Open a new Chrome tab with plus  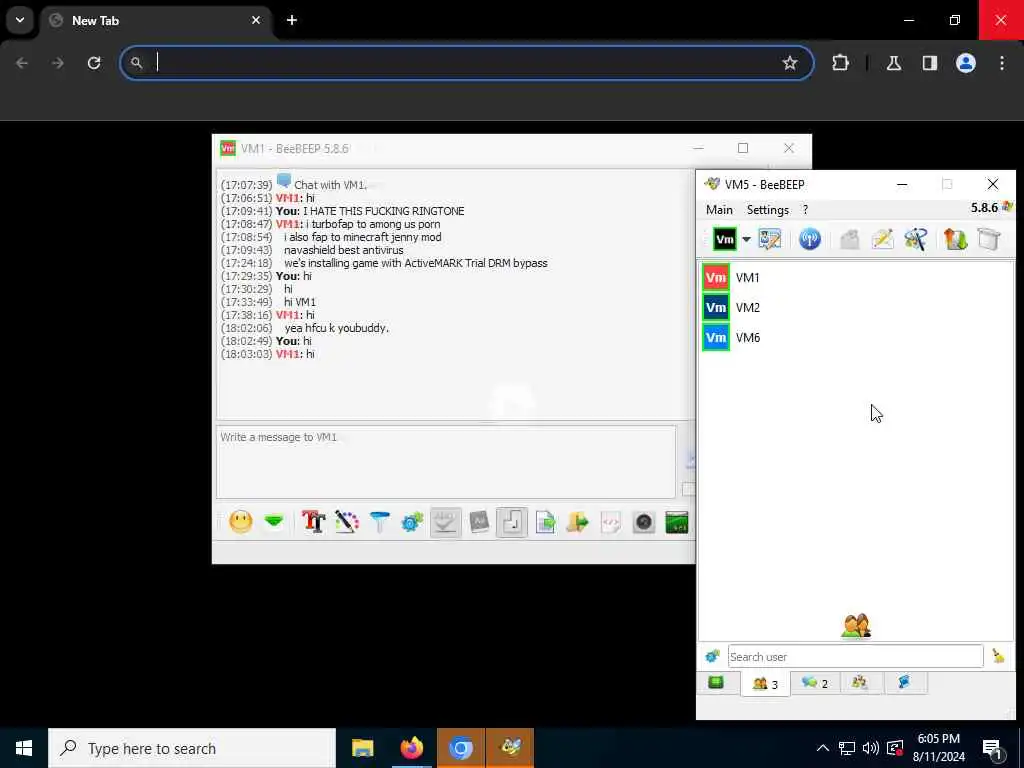[x=291, y=20]
